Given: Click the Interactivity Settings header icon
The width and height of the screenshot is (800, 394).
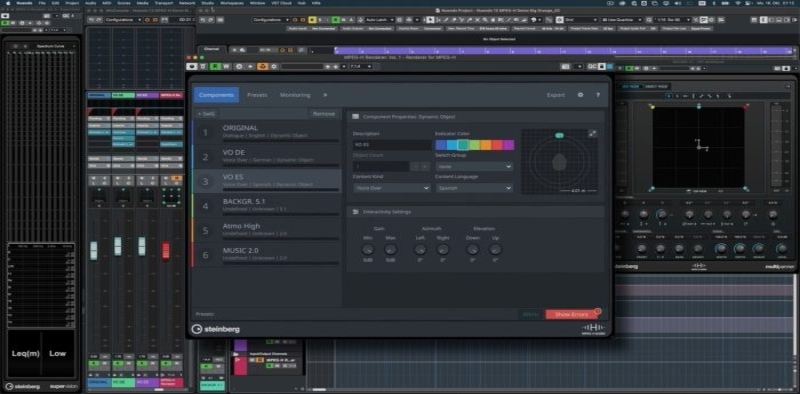Looking at the screenshot, I should click(355, 211).
